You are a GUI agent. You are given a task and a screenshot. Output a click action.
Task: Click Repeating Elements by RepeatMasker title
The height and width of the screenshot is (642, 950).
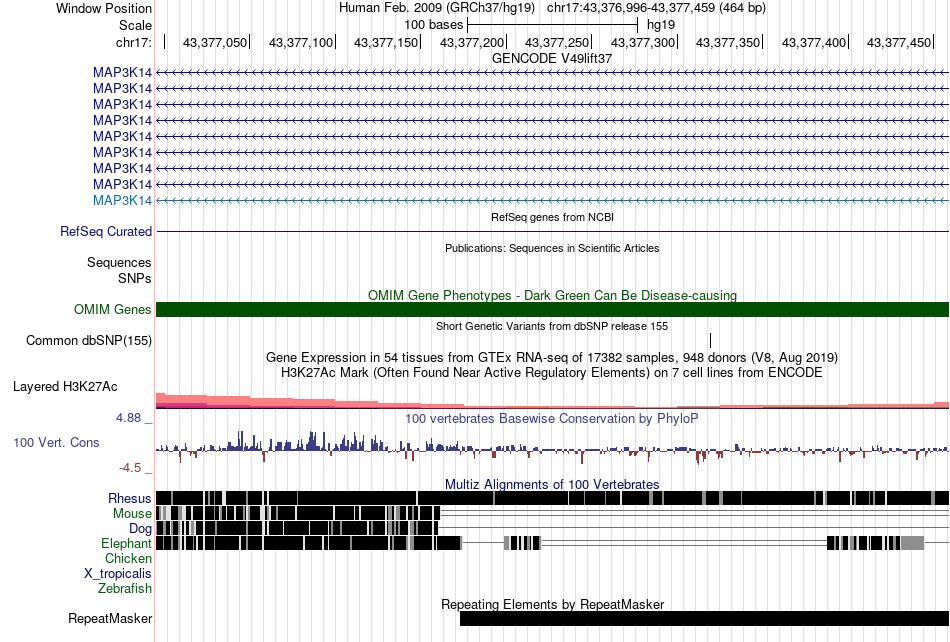coord(553,604)
